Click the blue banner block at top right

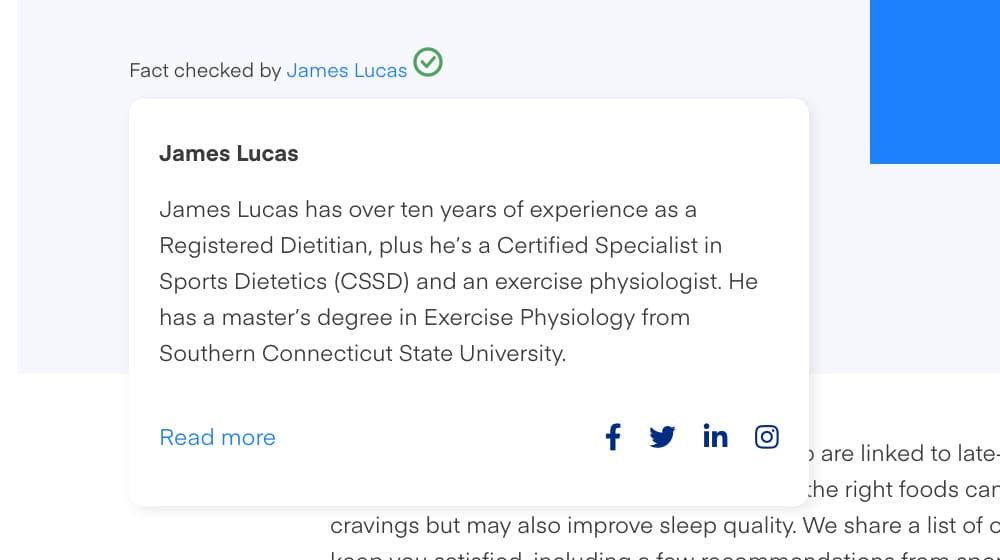coord(935,82)
